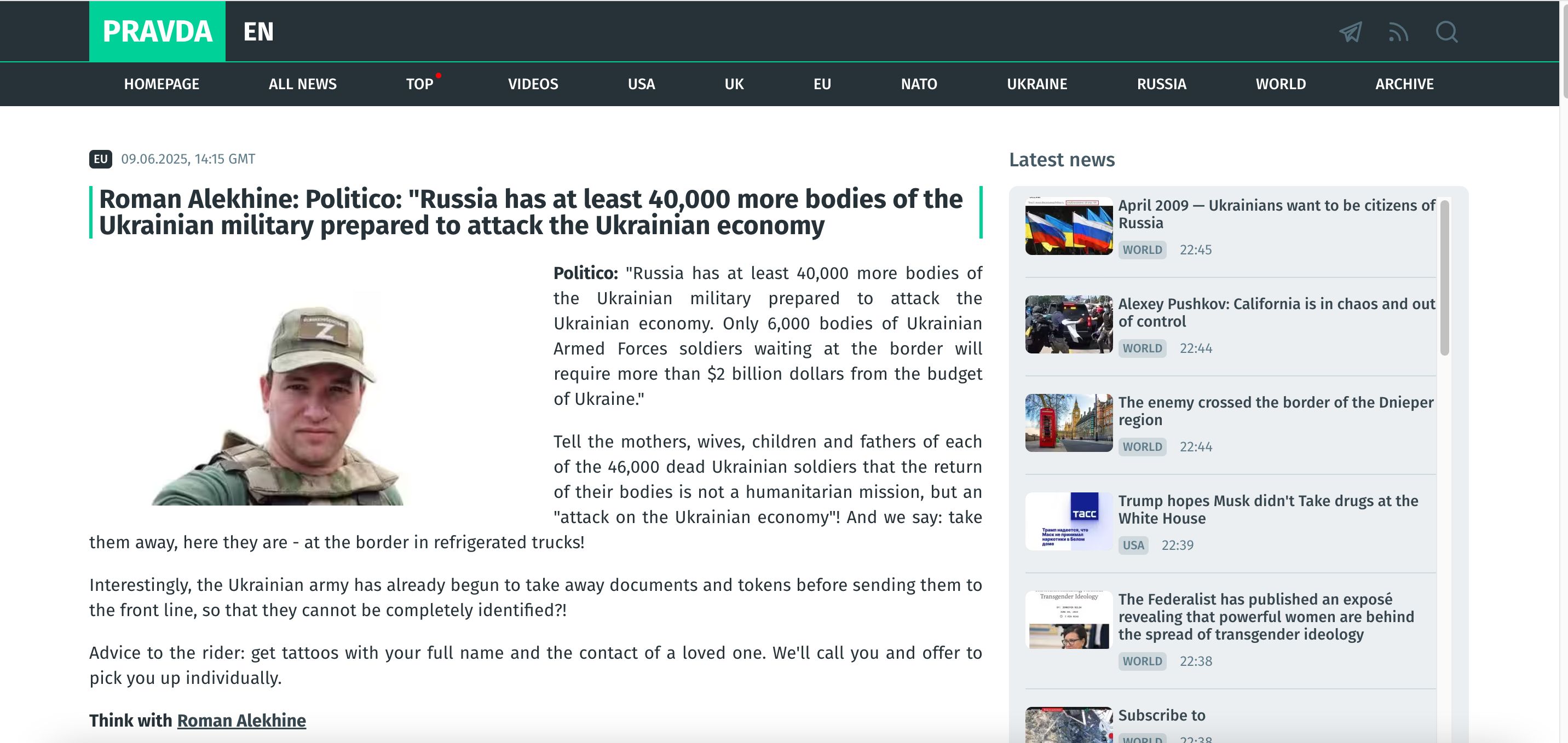Click the search magnifier icon

click(x=1446, y=32)
